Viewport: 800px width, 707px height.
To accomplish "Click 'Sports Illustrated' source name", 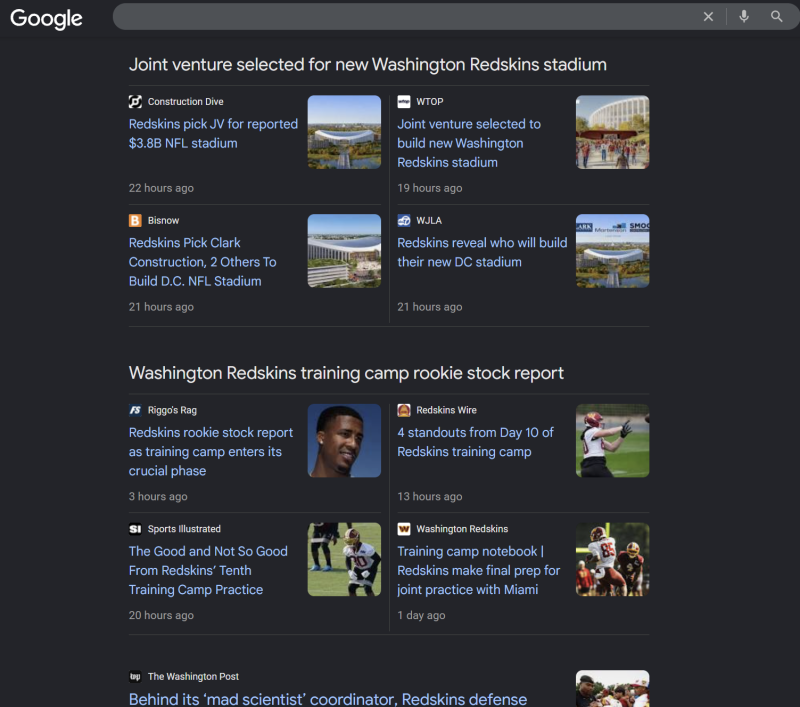I will (x=184, y=529).
